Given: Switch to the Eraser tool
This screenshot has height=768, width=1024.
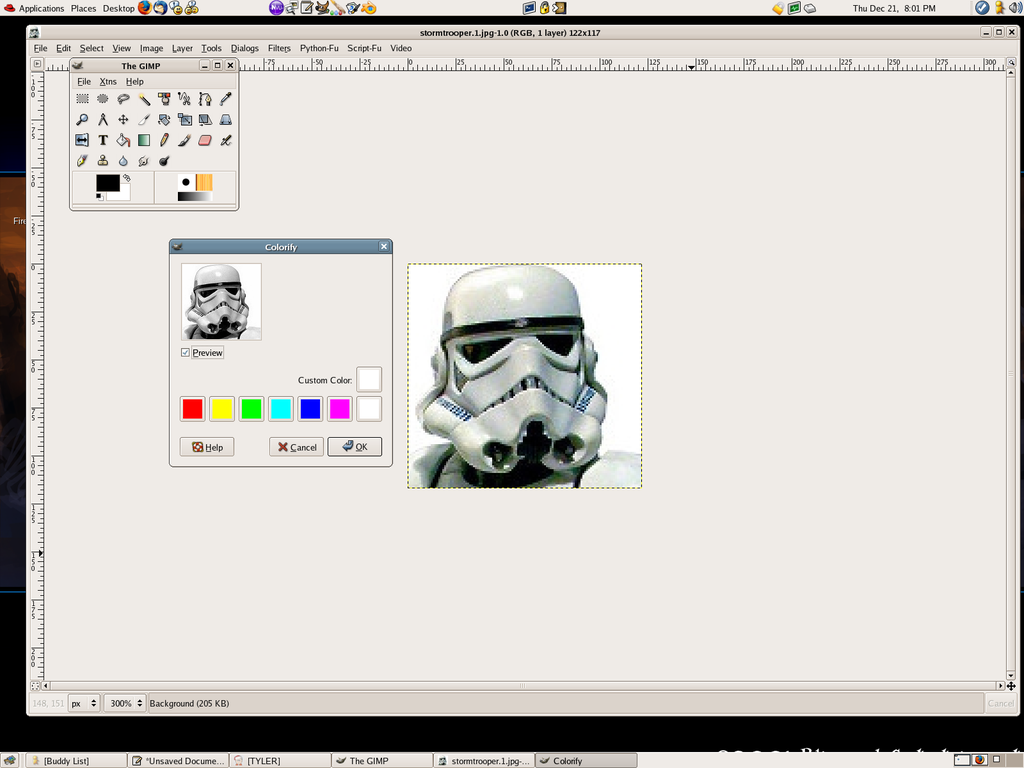Looking at the screenshot, I should (204, 139).
